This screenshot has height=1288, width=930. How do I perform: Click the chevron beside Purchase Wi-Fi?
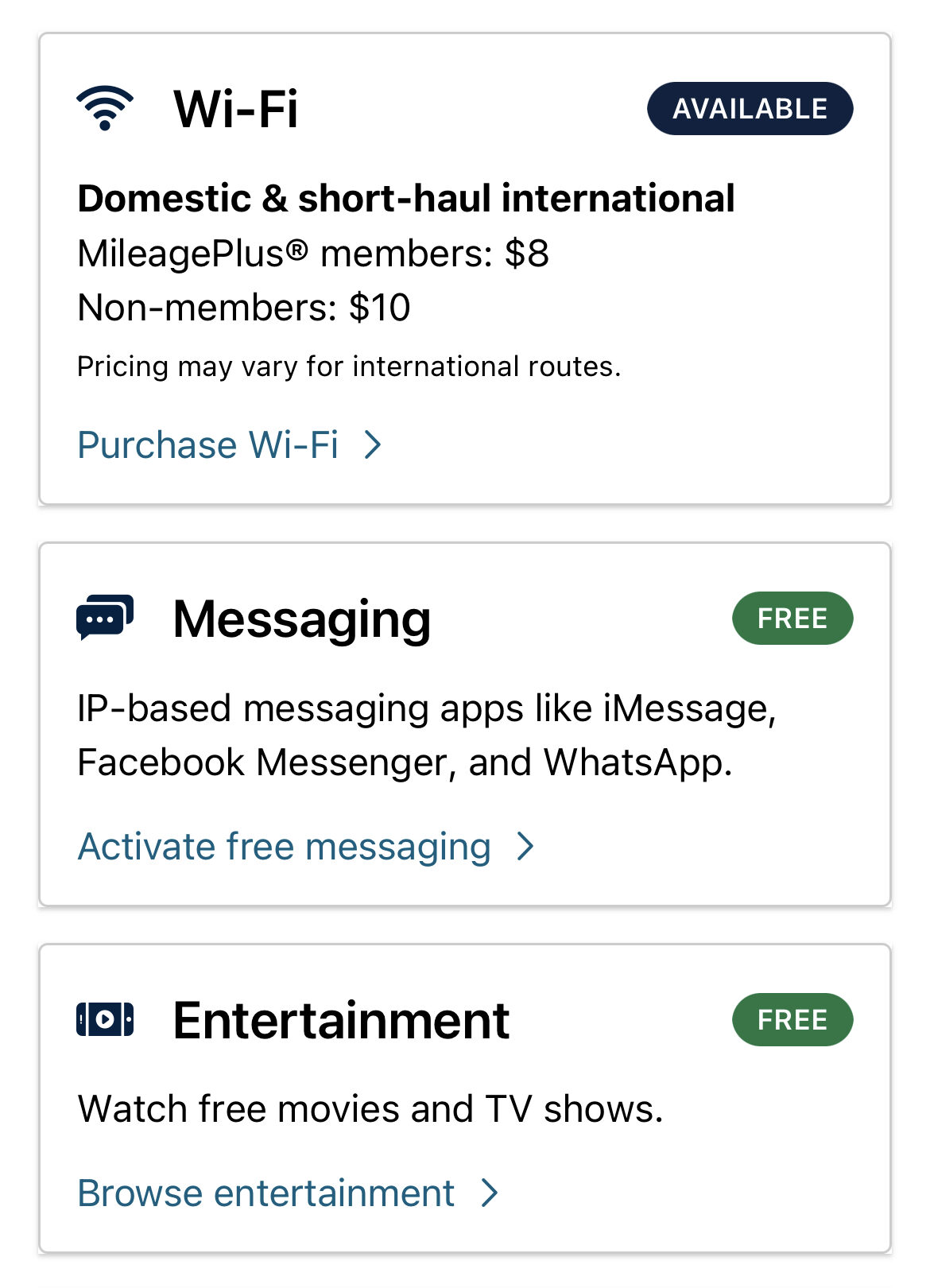click(373, 445)
